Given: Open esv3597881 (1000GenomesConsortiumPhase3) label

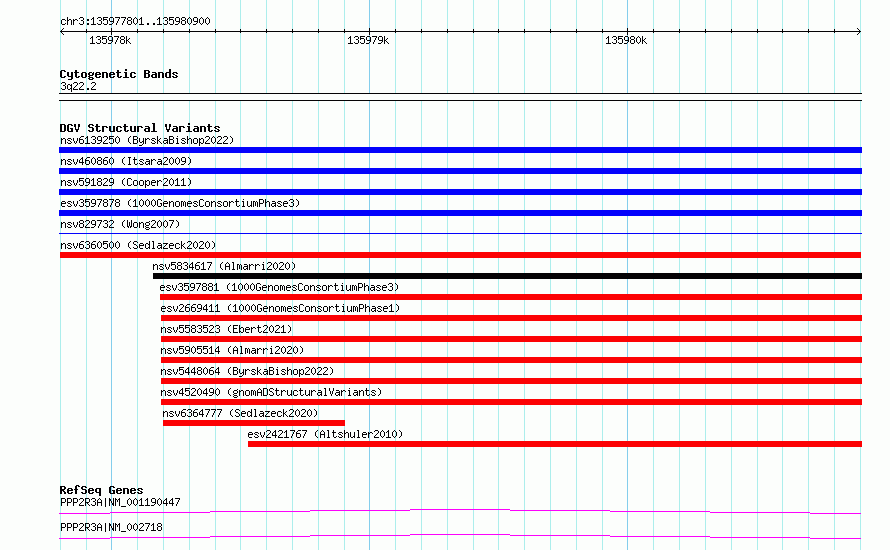Looking at the screenshot, I should [x=279, y=287].
